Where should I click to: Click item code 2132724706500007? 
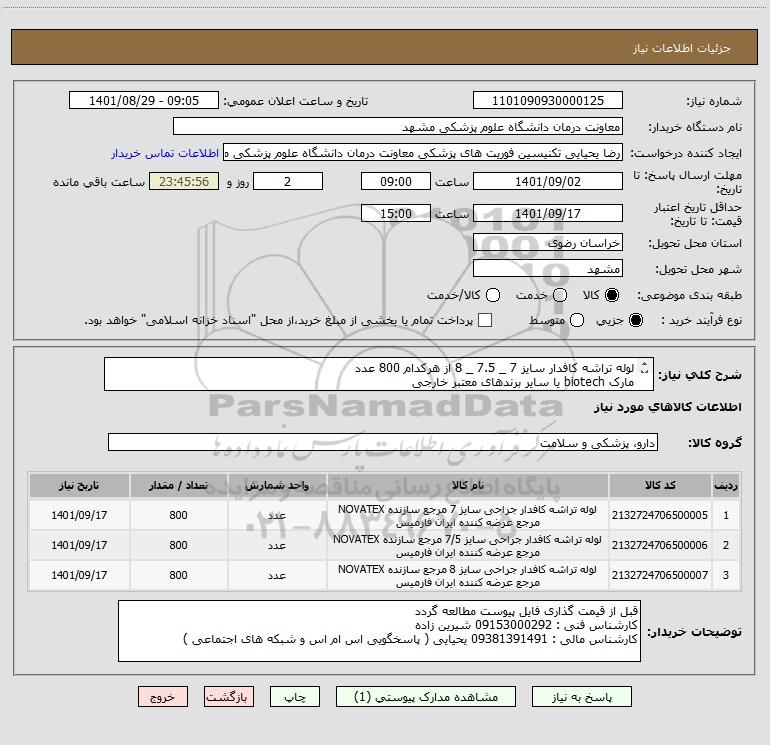[660, 575]
